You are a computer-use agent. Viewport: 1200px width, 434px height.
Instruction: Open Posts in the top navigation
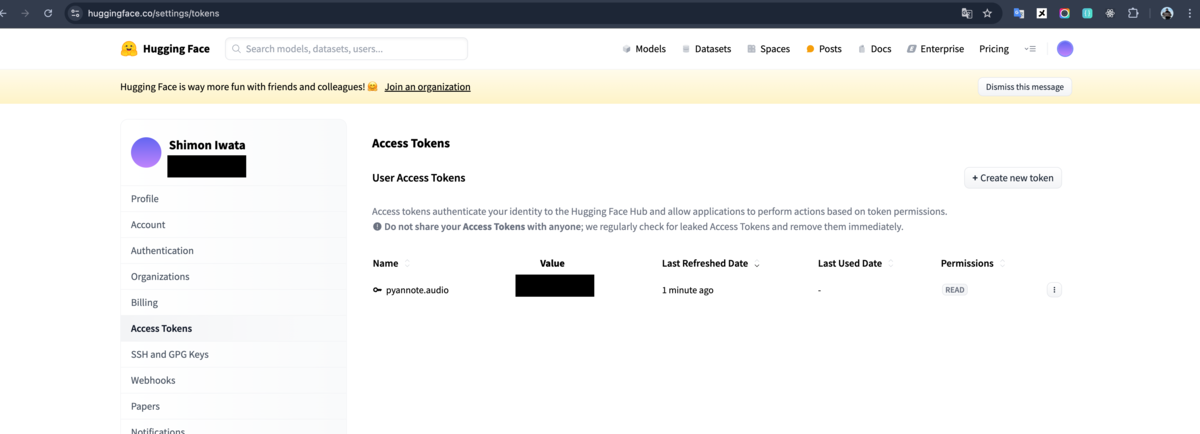(824, 49)
